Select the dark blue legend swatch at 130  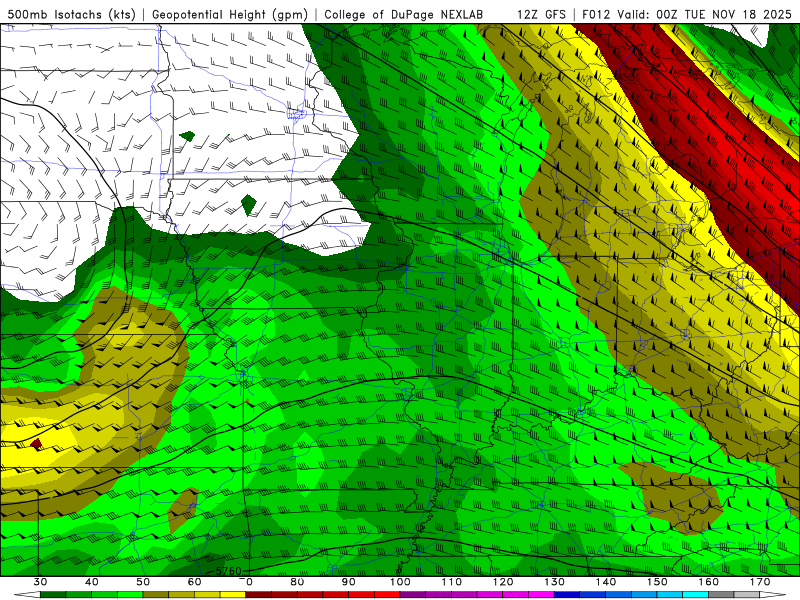coord(567,595)
